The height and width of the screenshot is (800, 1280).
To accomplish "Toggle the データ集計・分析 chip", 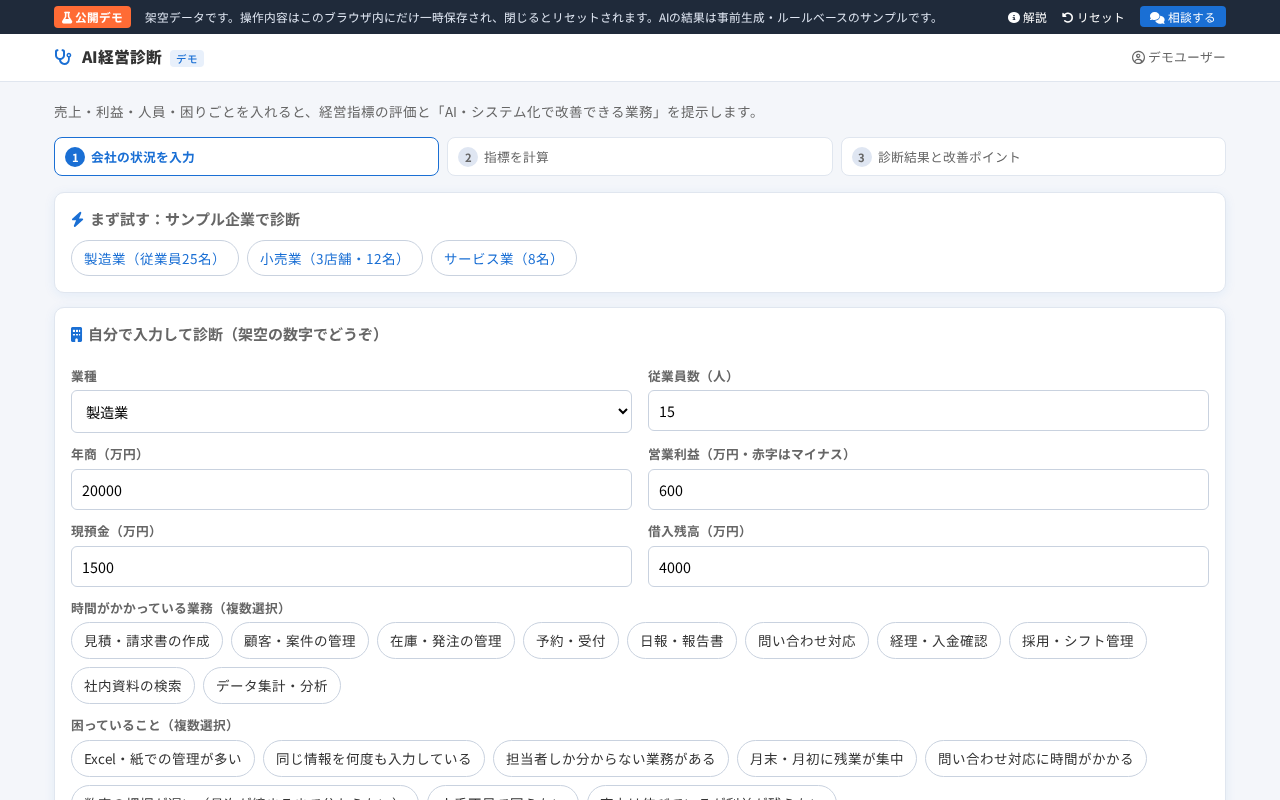I will tap(272, 686).
